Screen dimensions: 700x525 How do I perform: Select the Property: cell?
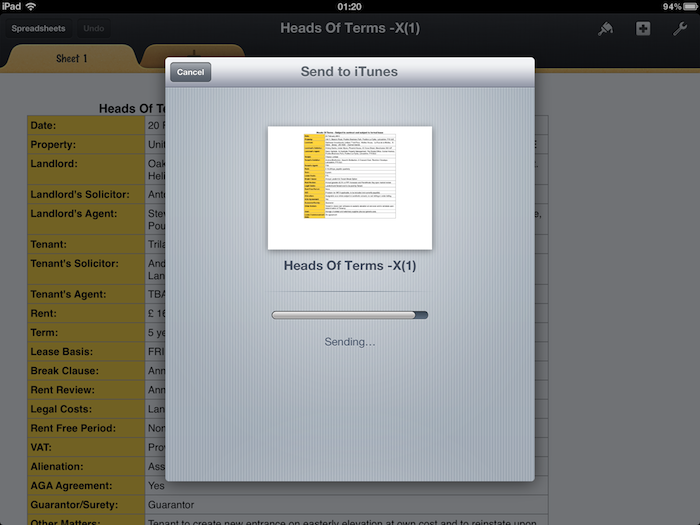(x=86, y=145)
